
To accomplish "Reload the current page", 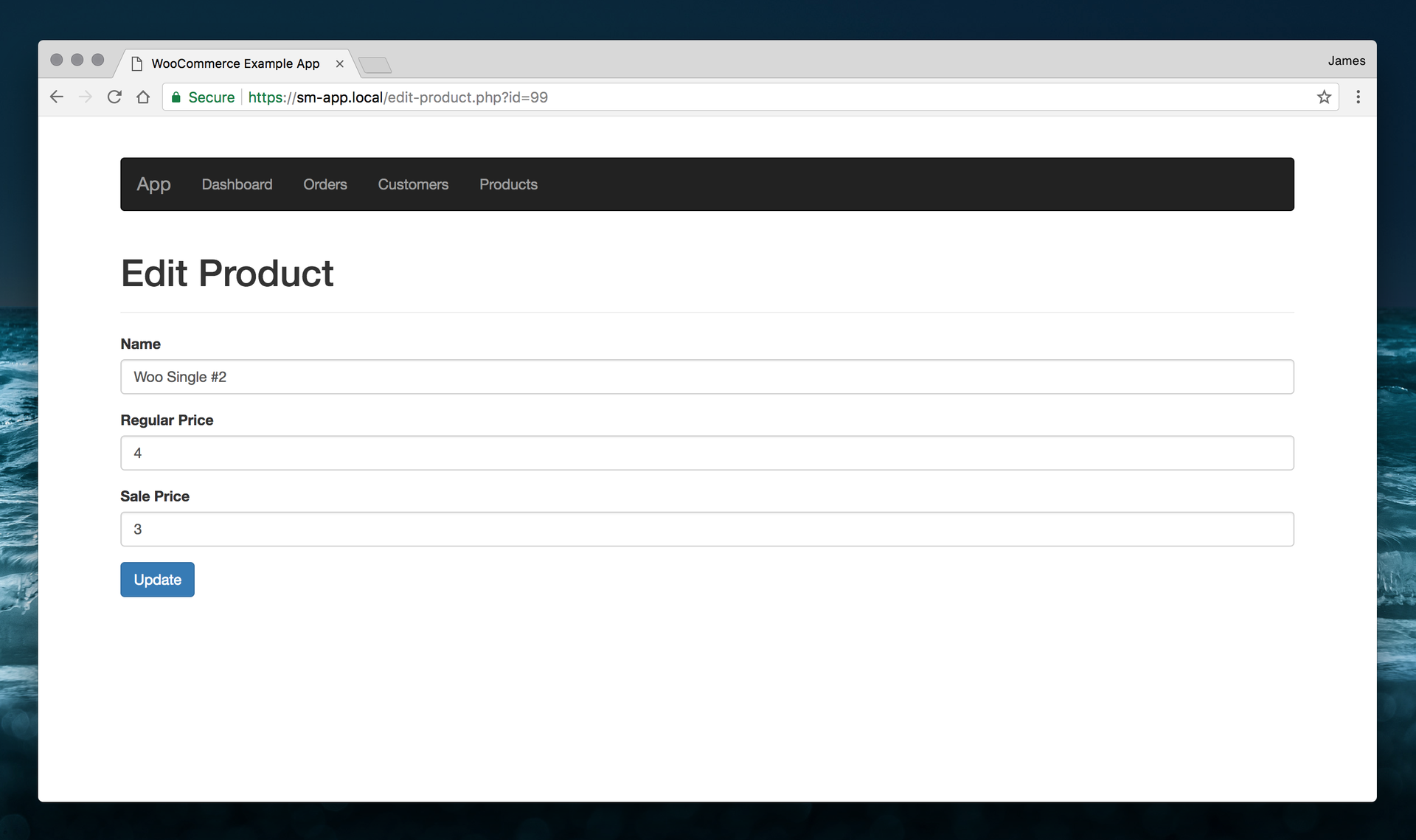I will pyautogui.click(x=114, y=97).
